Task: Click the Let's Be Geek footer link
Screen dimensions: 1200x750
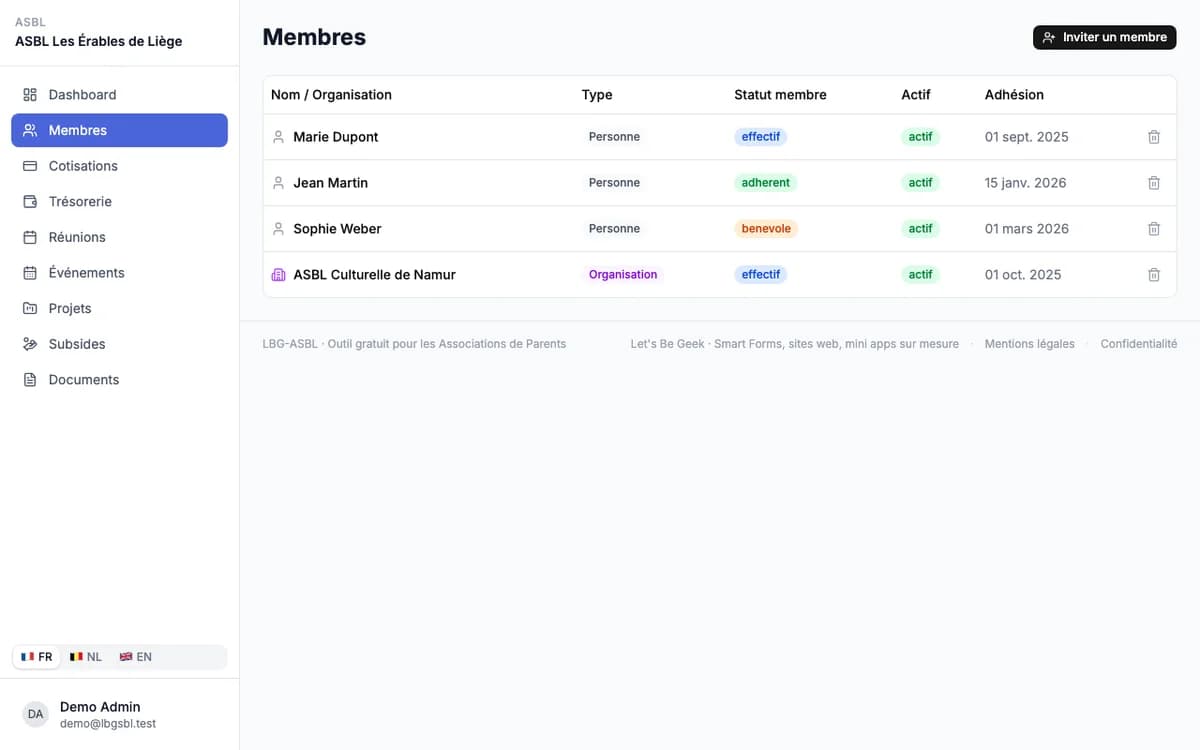Action: (794, 344)
